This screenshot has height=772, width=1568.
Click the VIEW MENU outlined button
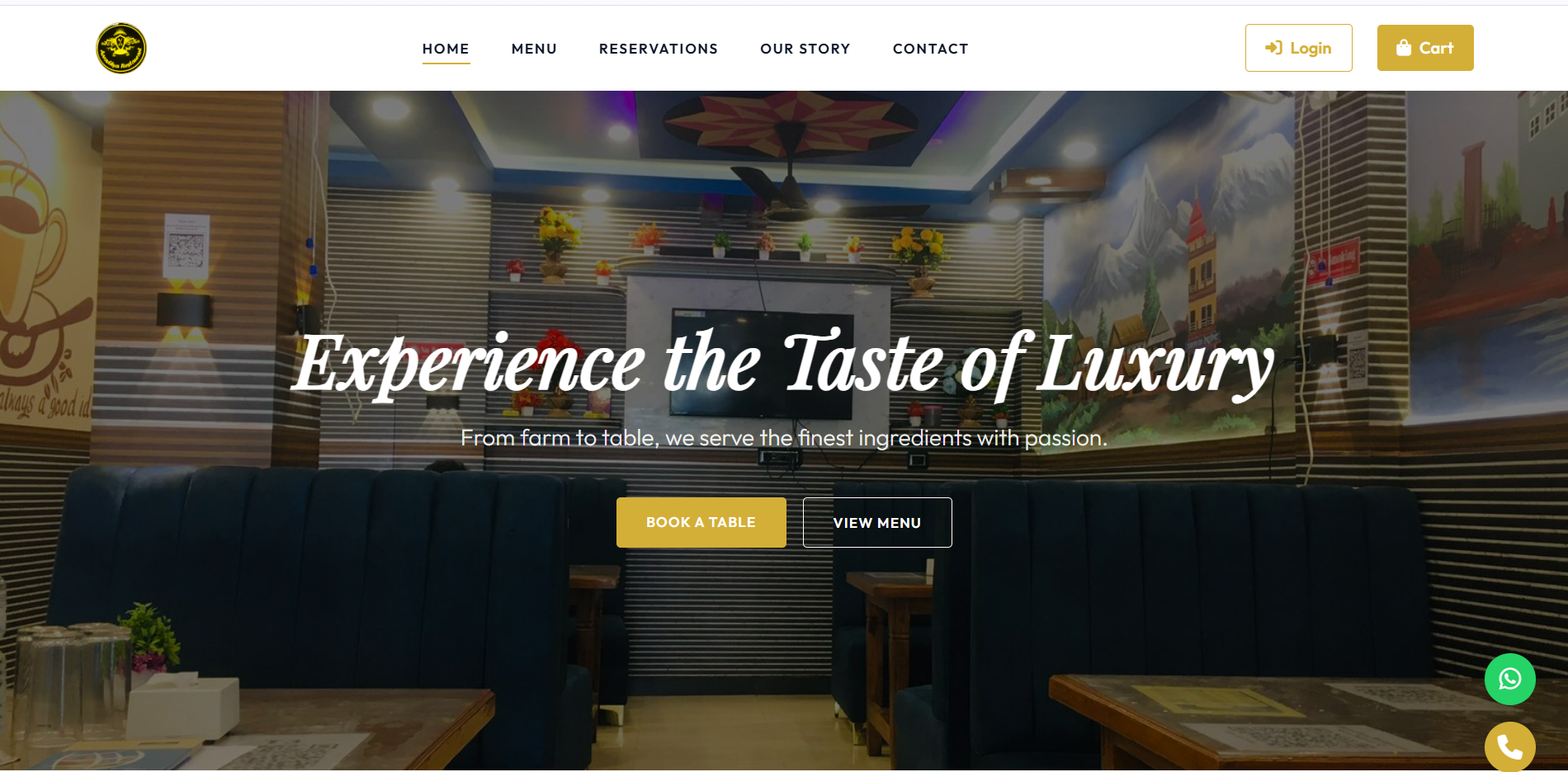pyautogui.click(x=877, y=522)
